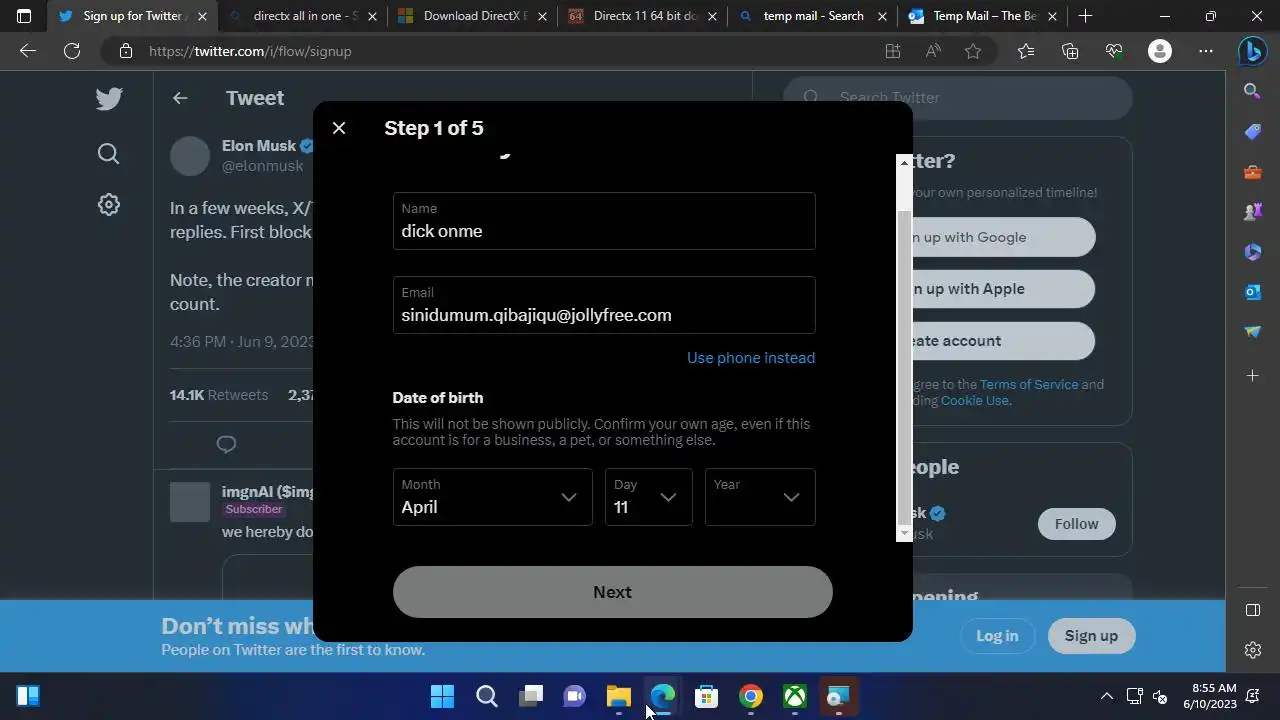Screen dimensions: 1280x720
Task: Refresh the page with the reload icon
Action: tap(72, 51)
